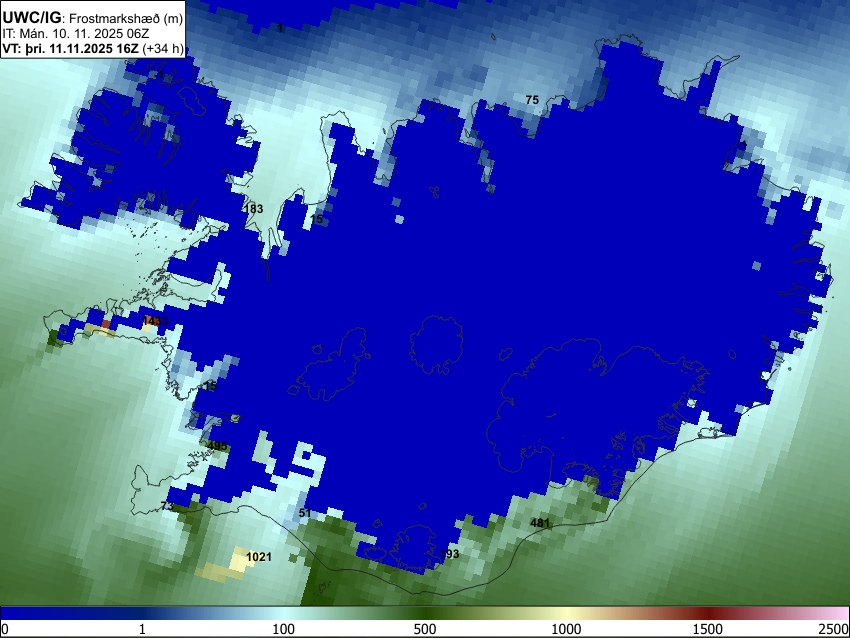Select the 1500 tick on the color scale
Image resolution: width=850 pixels, height=638 pixels.
(708, 629)
